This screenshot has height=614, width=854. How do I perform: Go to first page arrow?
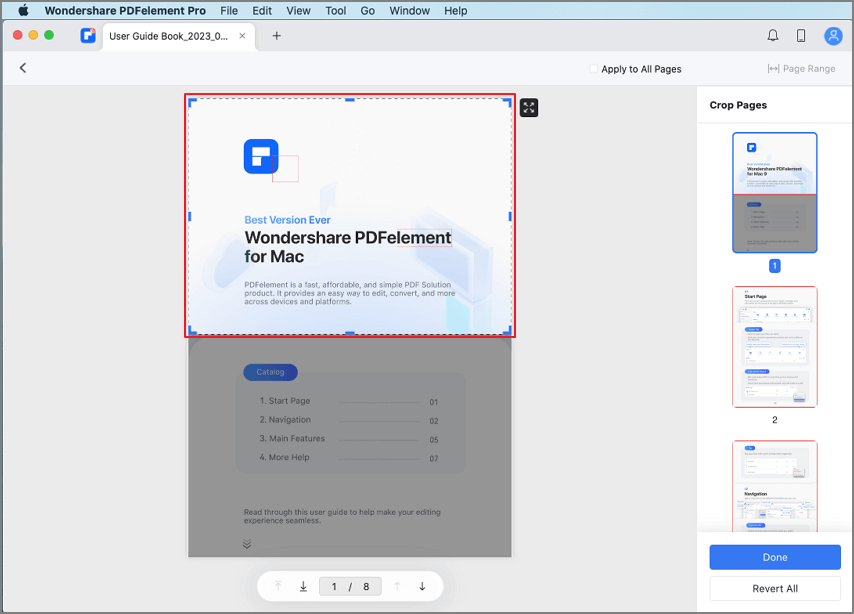(278, 586)
